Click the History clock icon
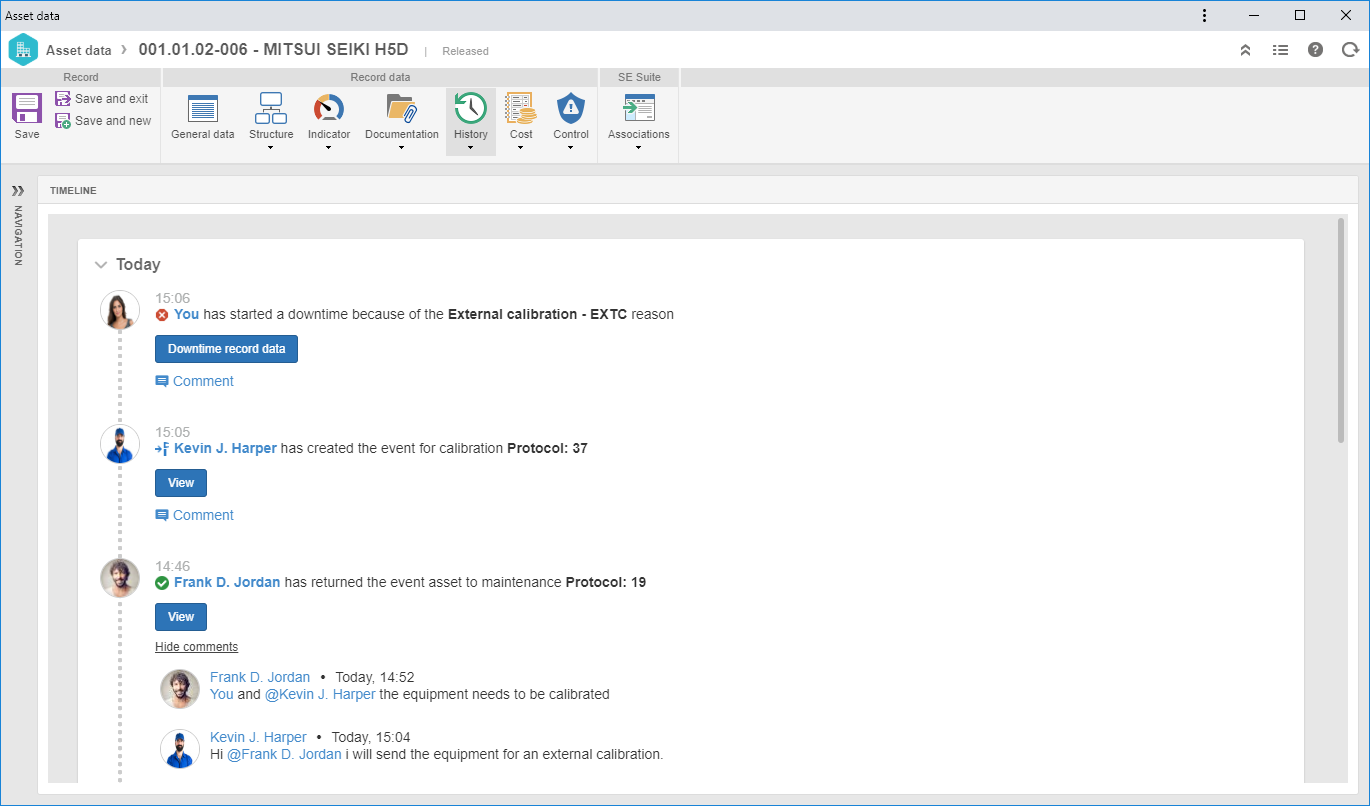 tap(470, 107)
